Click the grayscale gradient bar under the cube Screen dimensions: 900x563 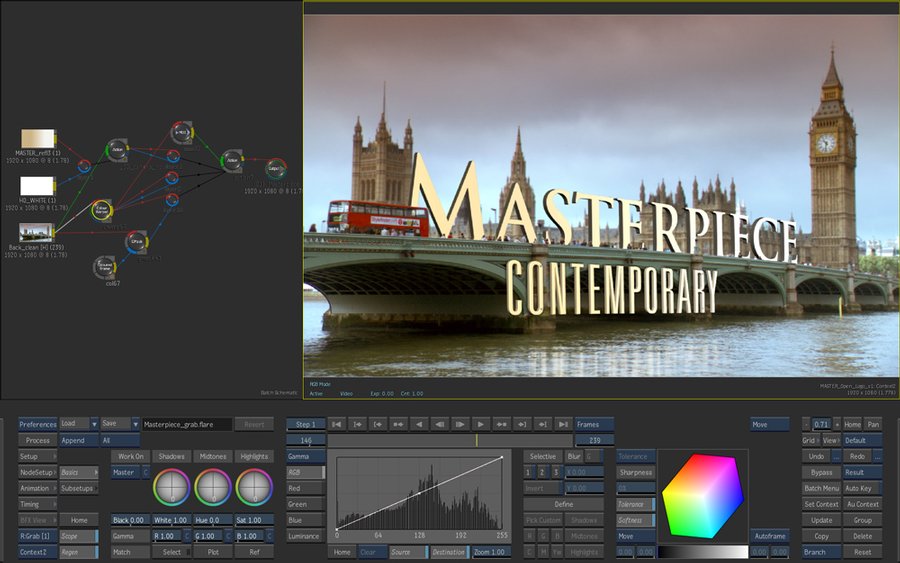703,552
